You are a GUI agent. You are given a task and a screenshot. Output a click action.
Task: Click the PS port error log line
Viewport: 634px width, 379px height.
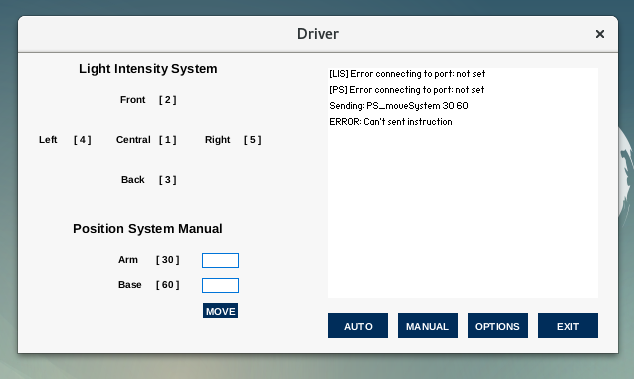click(407, 90)
